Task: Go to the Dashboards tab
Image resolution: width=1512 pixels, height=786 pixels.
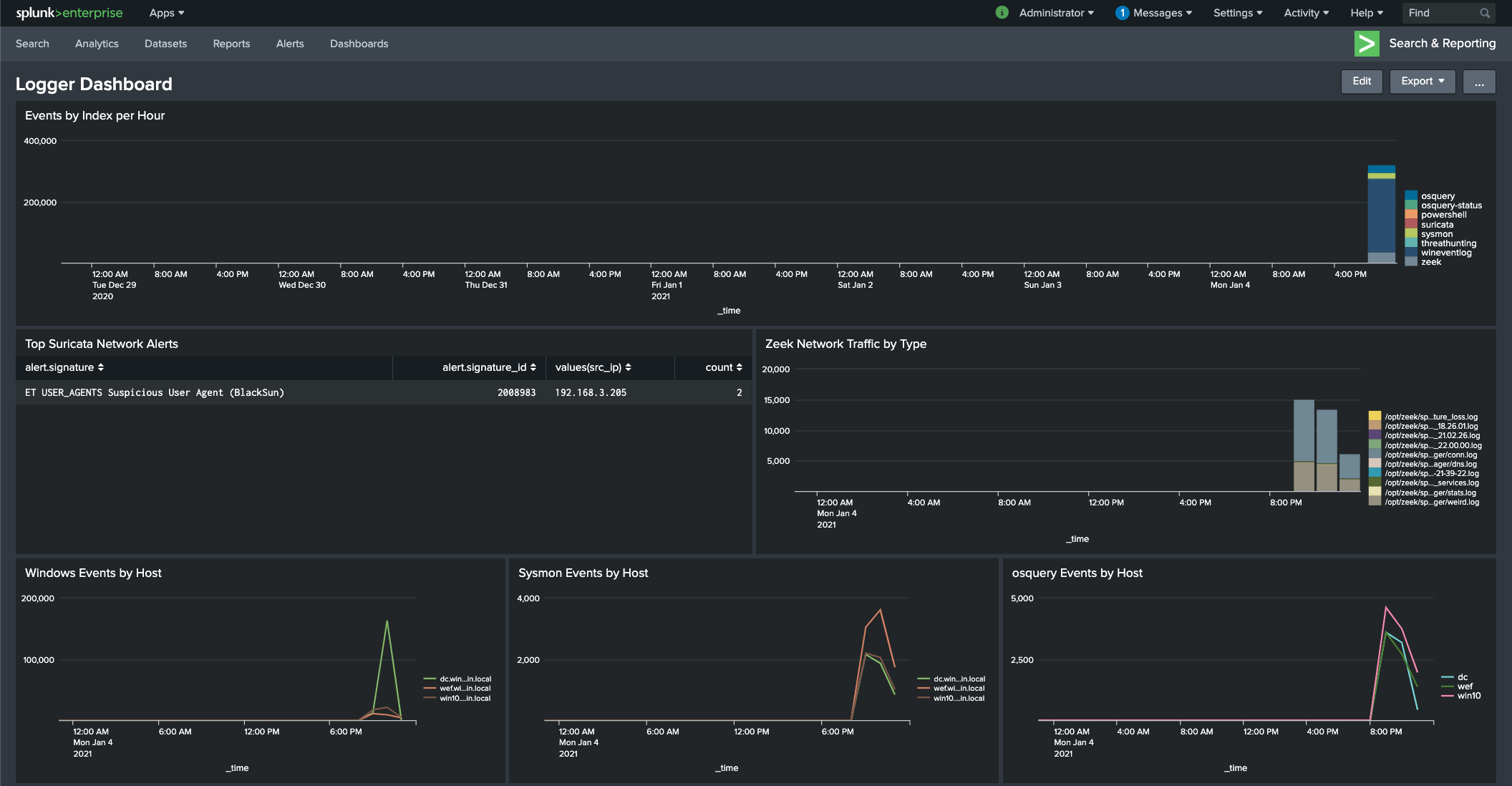Action: 359,44
